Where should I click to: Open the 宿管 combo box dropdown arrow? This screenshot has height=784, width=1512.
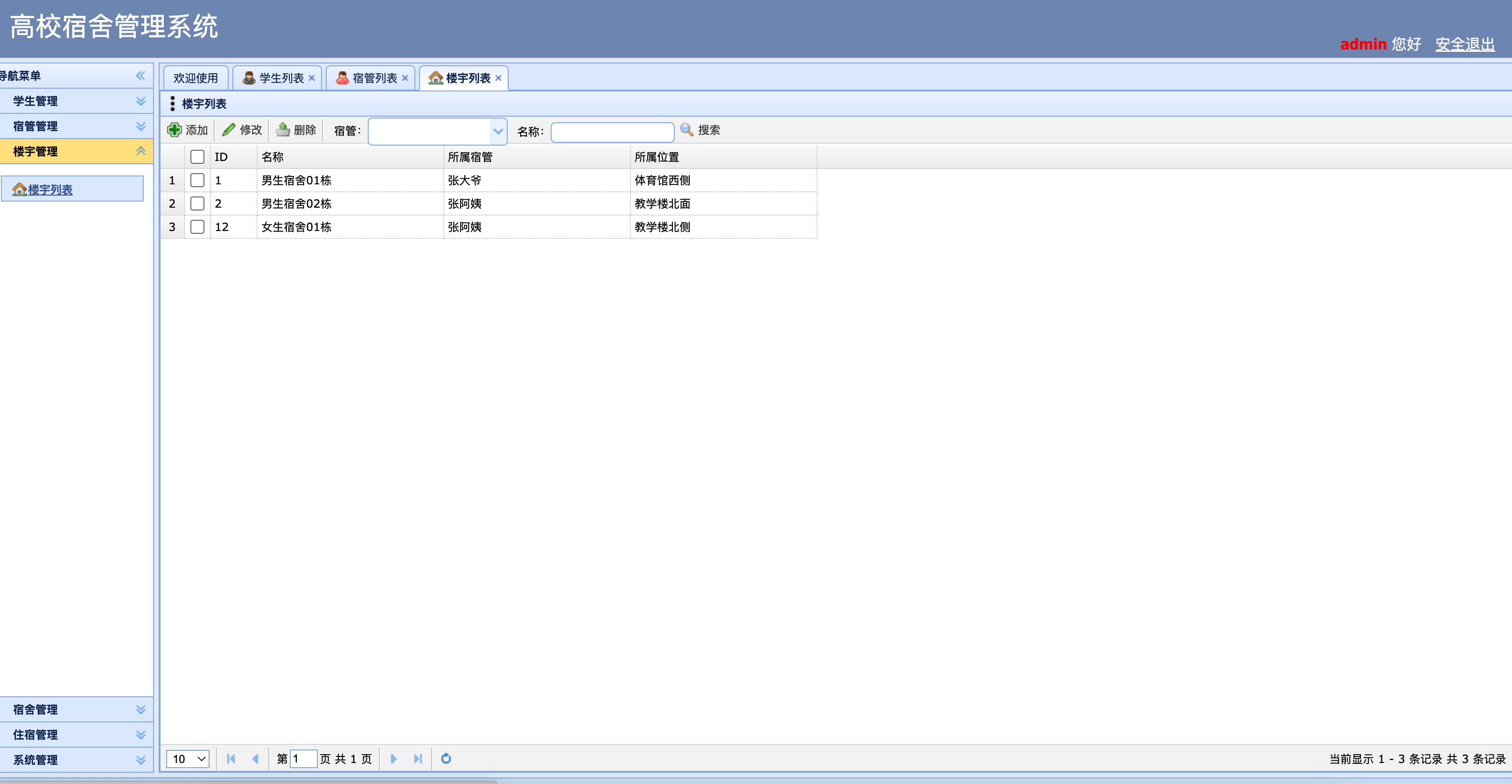point(498,132)
